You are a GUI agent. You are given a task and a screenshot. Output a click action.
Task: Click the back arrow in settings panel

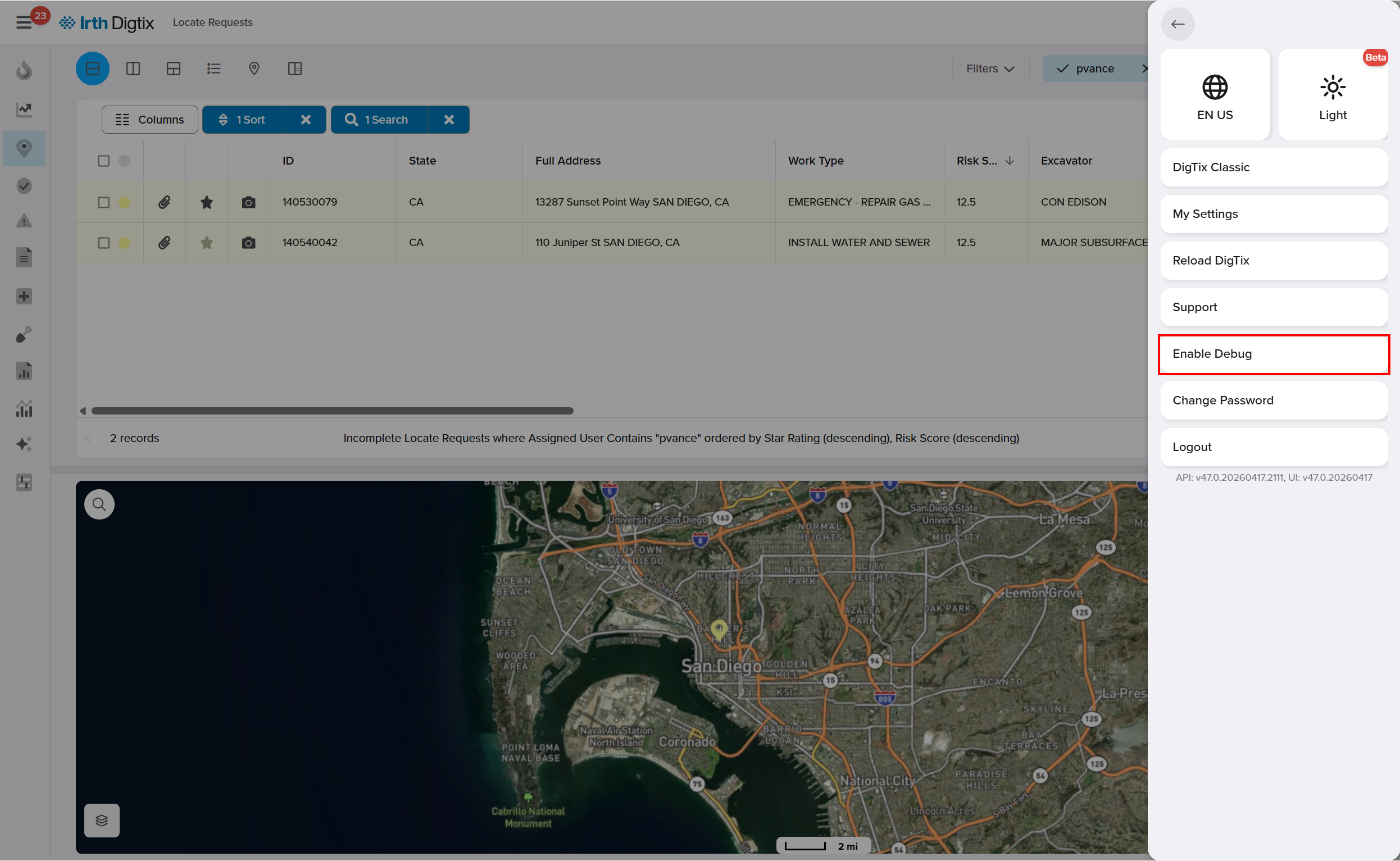[x=1178, y=24]
